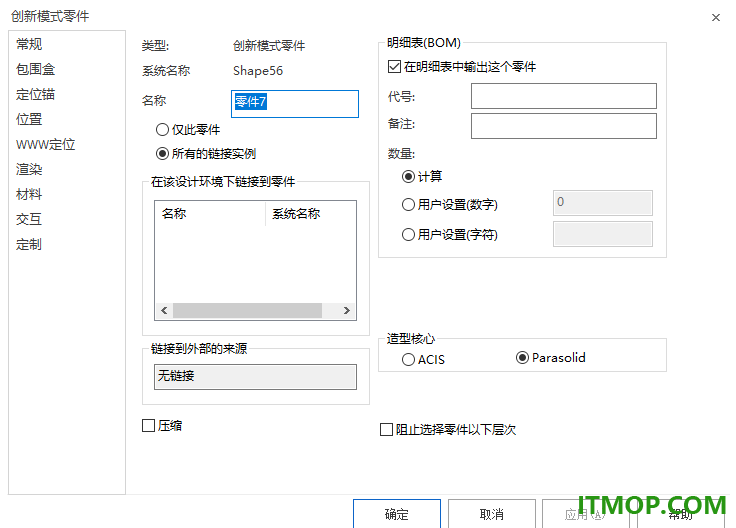Click the 名称 column header in linked parts list
Image resolution: width=736 pixels, height=528 pixels.
pos(210,214)
